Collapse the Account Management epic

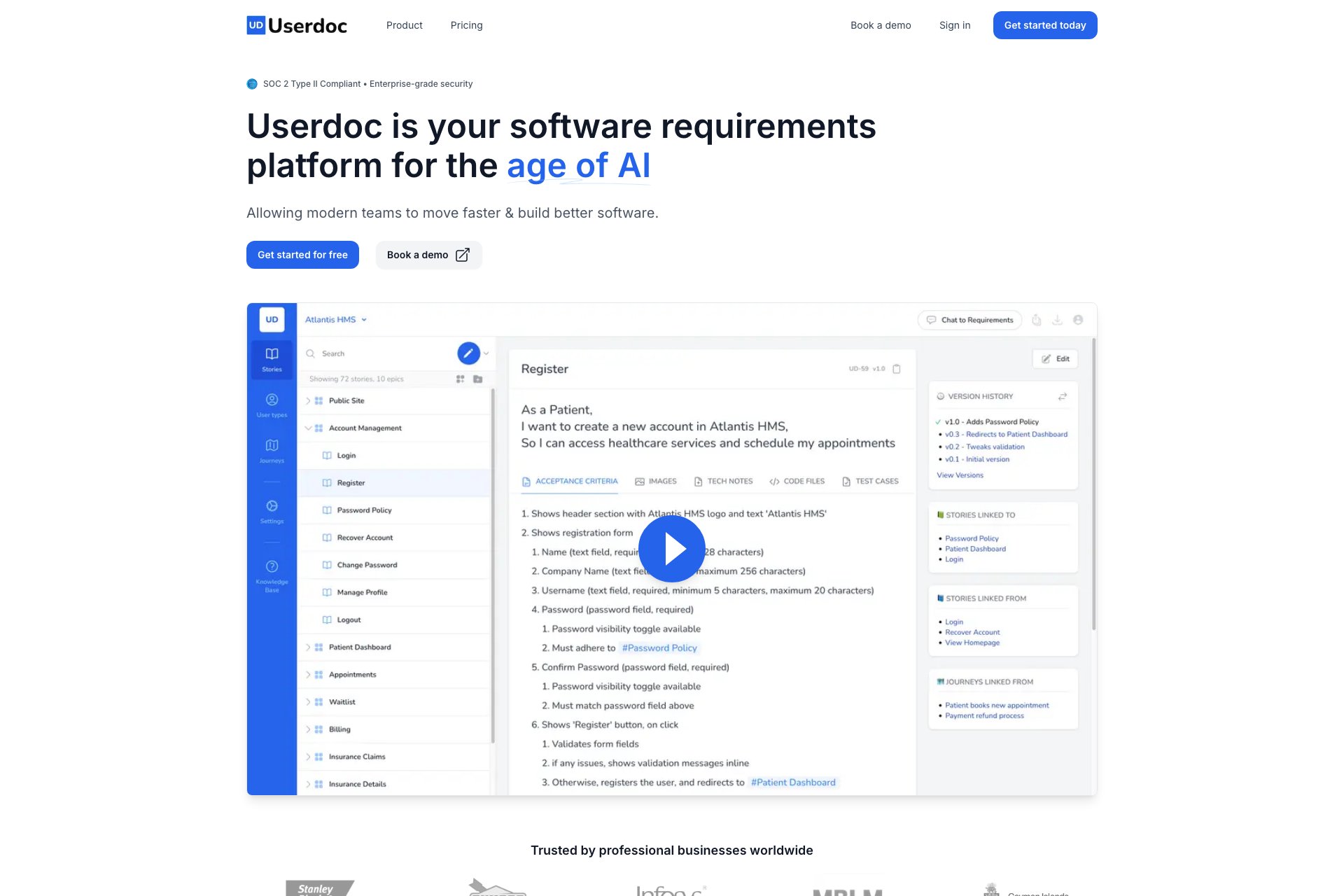[307, 428]
